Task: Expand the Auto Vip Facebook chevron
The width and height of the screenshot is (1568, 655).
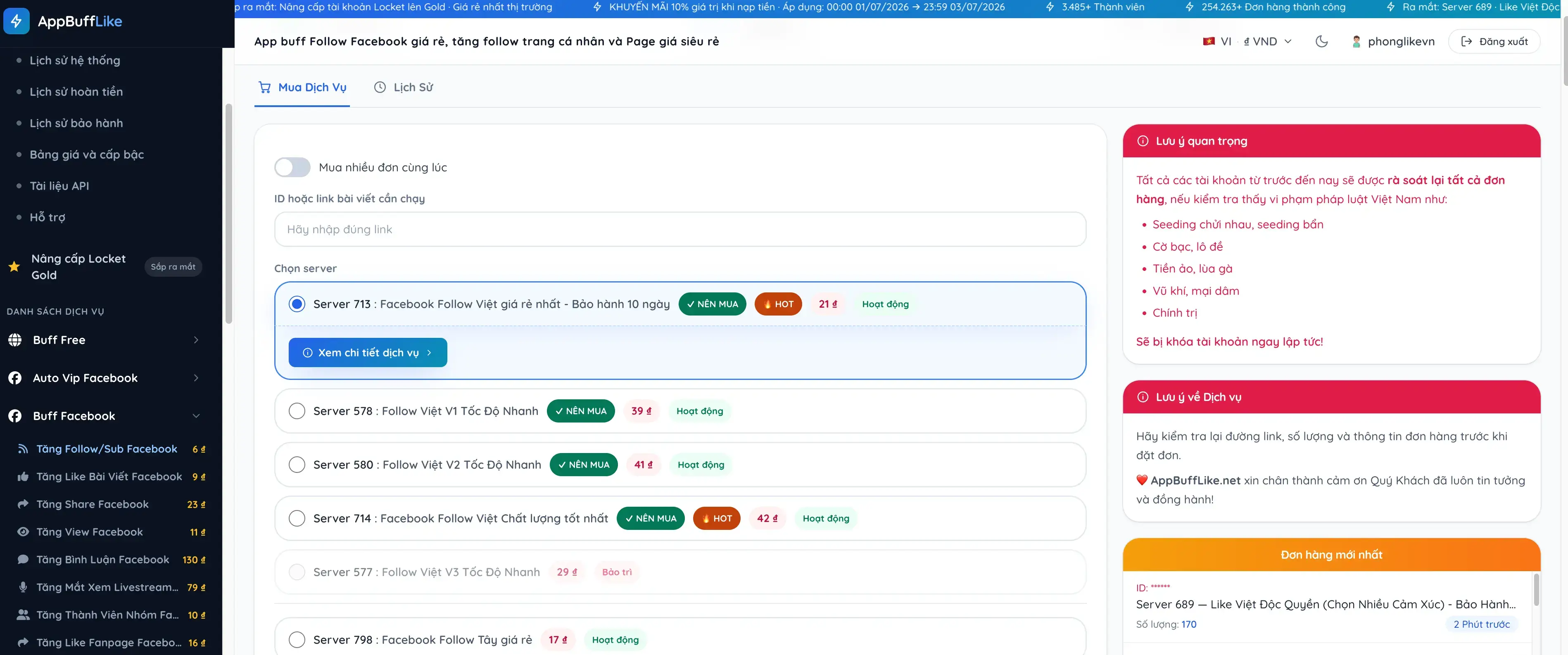Action: click(196, 378)
